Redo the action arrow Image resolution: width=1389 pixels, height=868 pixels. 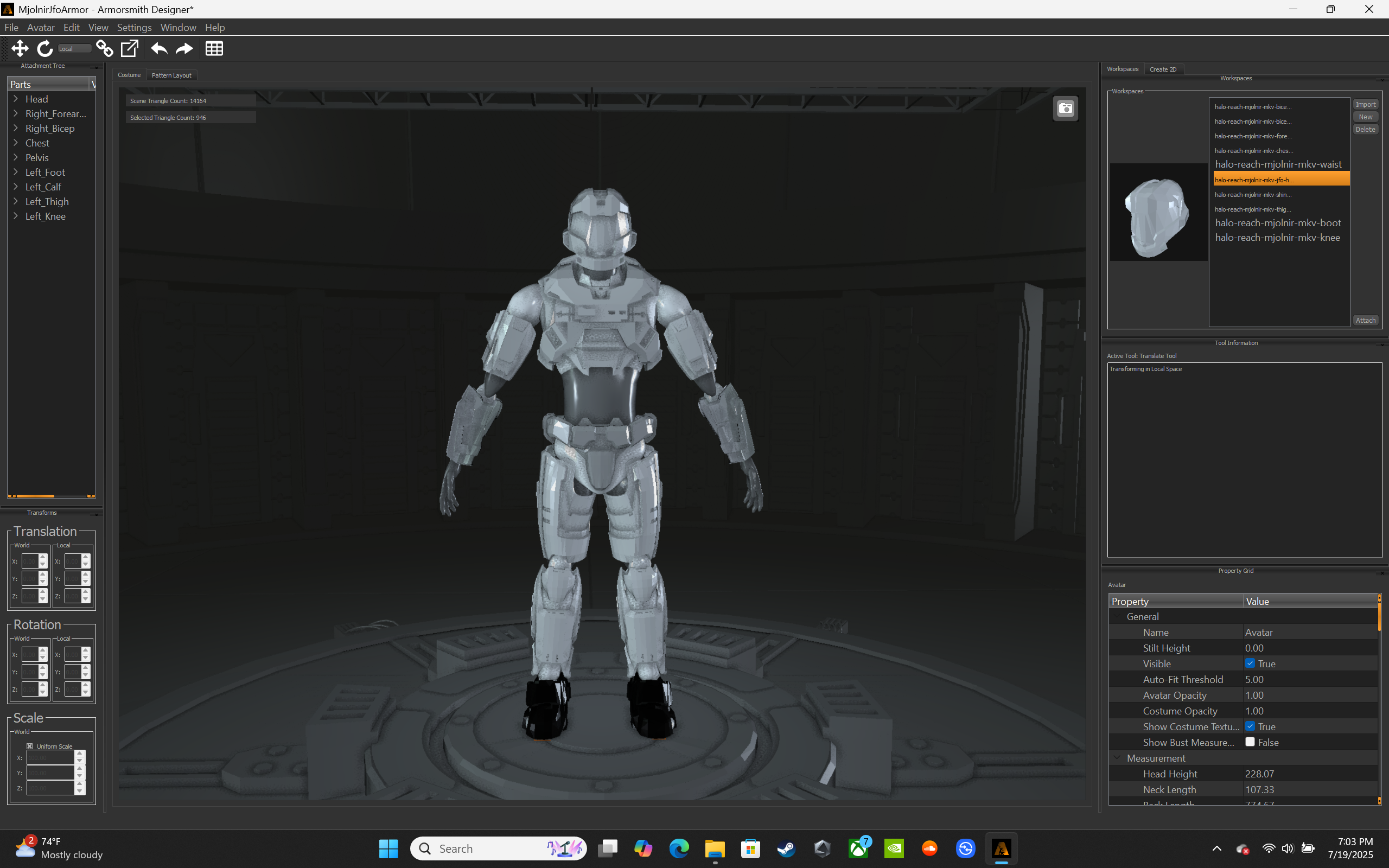184,49
